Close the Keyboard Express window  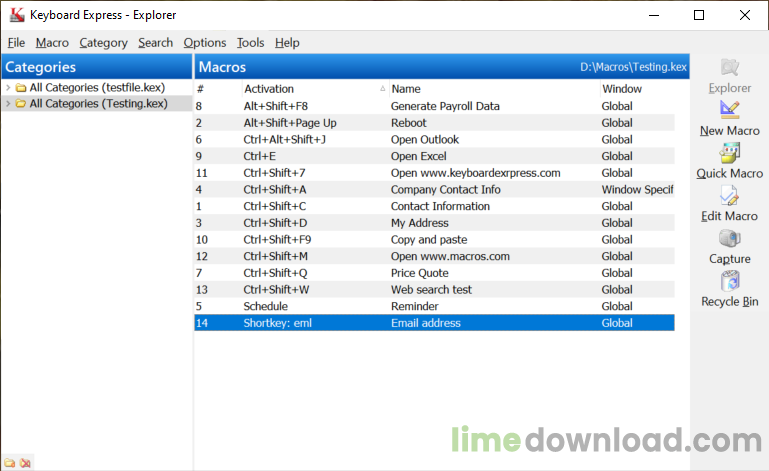coord(744,15)
